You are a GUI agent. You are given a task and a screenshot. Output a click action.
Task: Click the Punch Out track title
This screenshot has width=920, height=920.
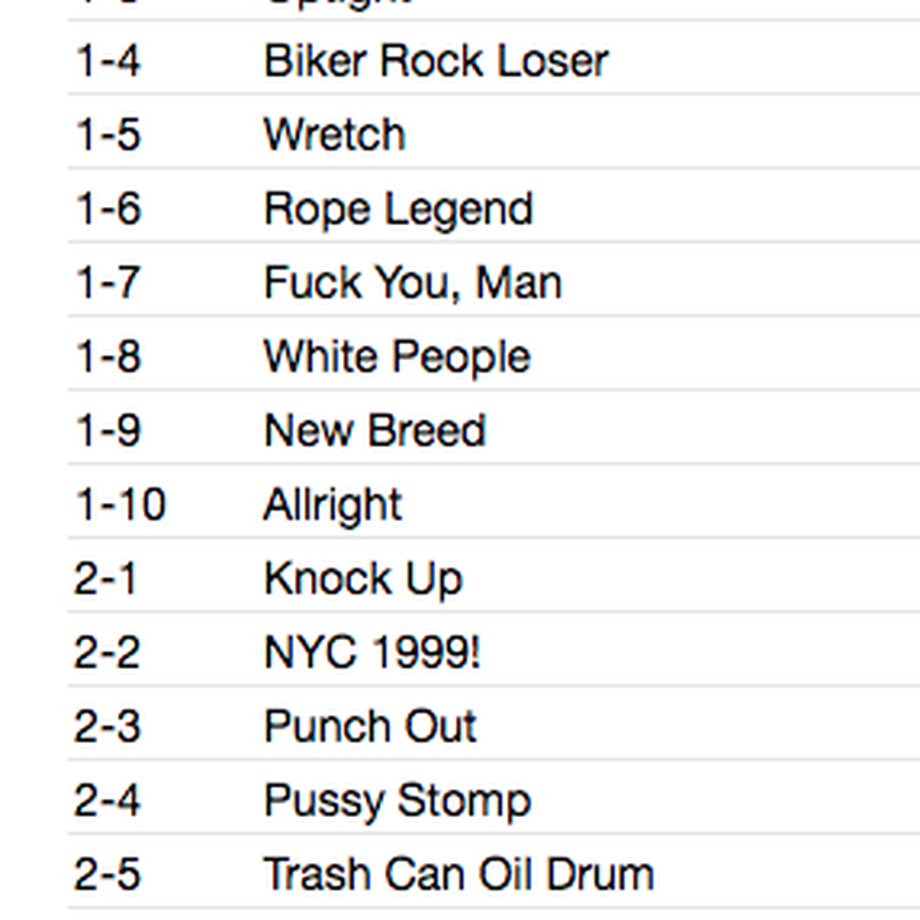tap(370, 726)
